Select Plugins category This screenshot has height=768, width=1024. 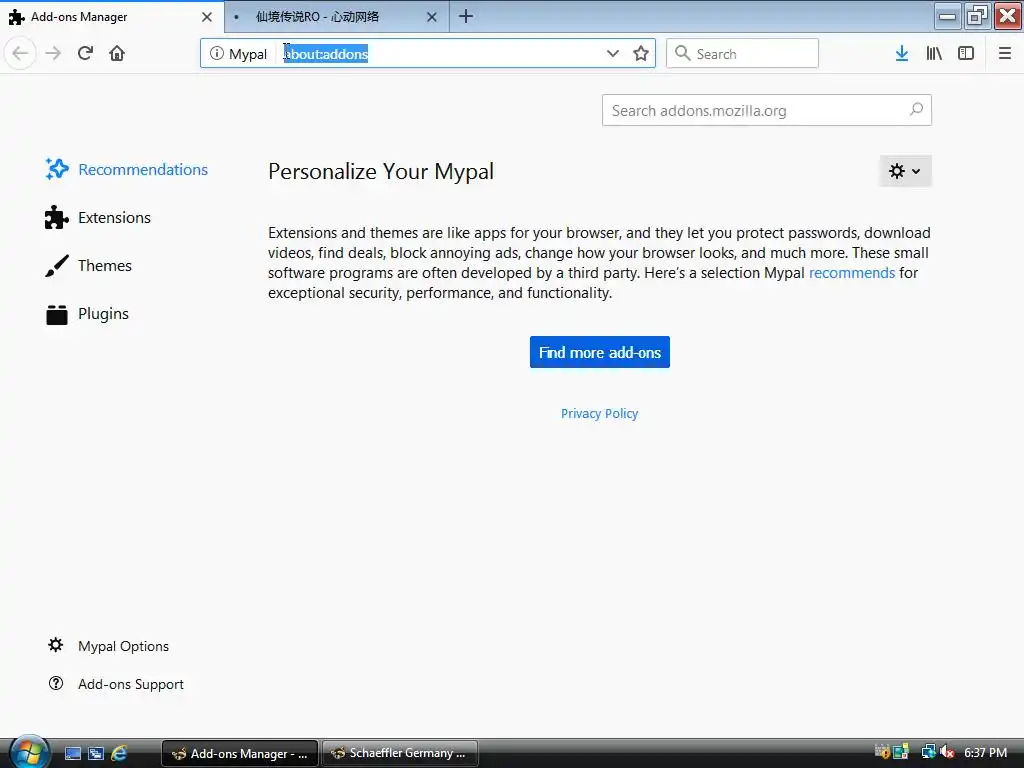(x=87, y=314)
